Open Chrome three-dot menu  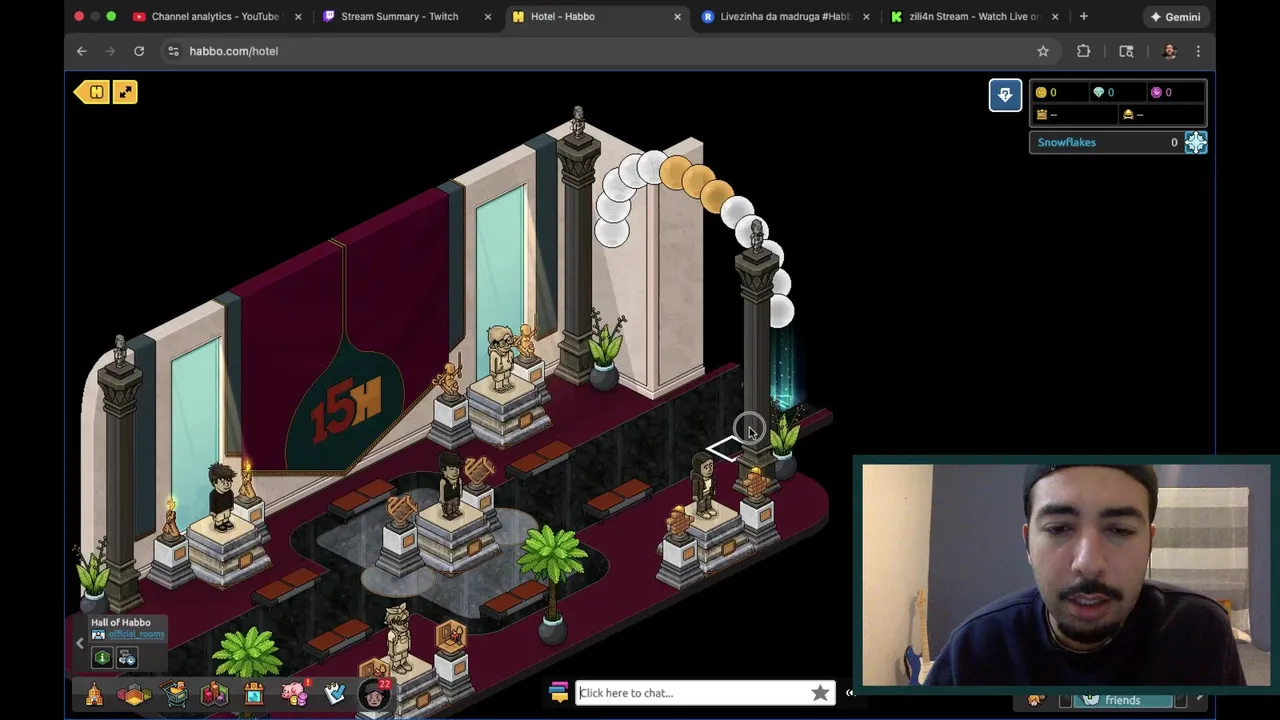click(x=1198, y=51)
